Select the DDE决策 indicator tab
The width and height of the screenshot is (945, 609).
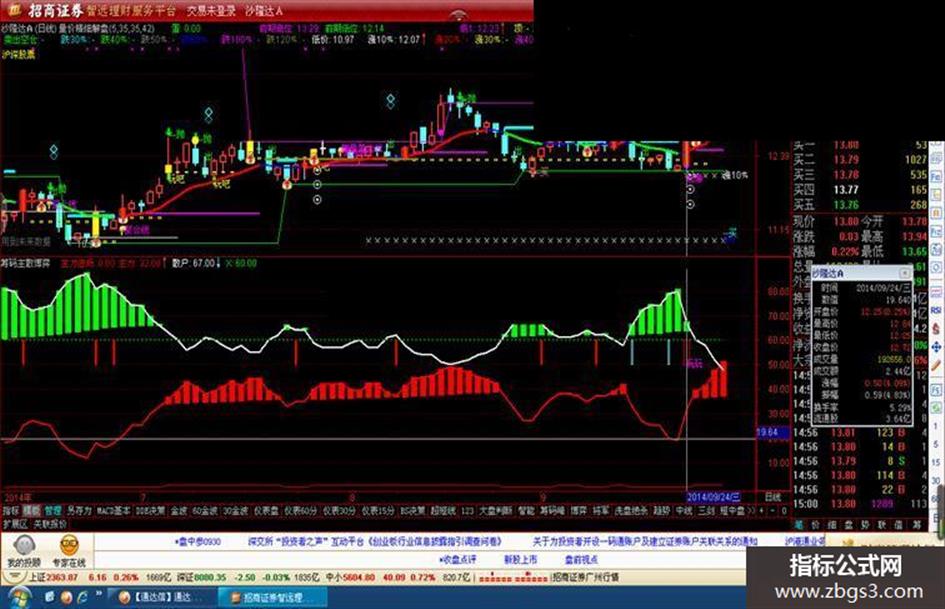click(x=149, y=511)
